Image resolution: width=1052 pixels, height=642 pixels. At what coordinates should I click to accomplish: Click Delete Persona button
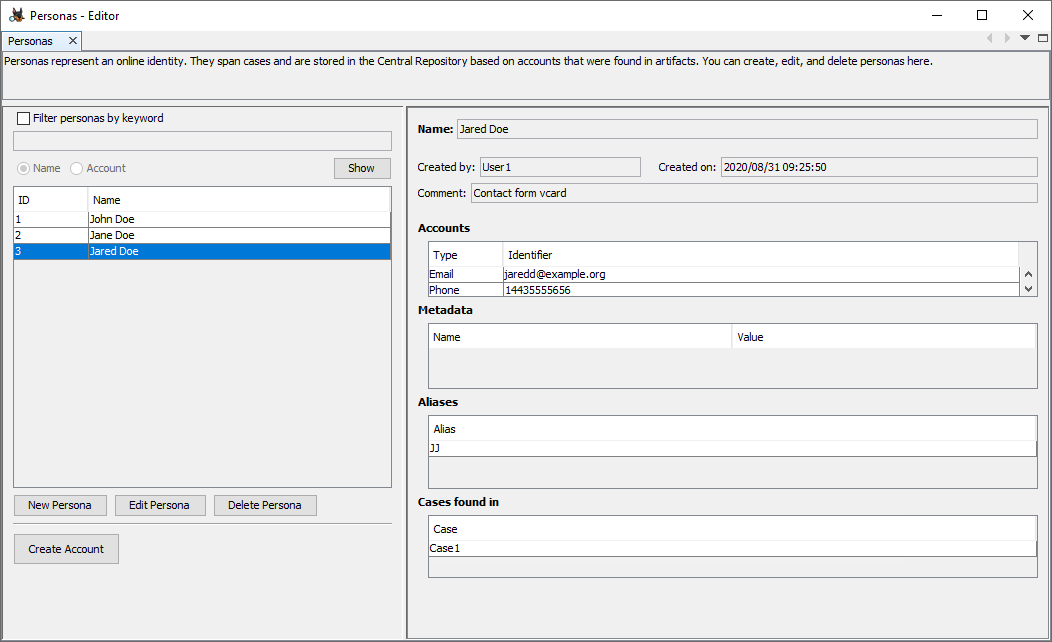264,505
